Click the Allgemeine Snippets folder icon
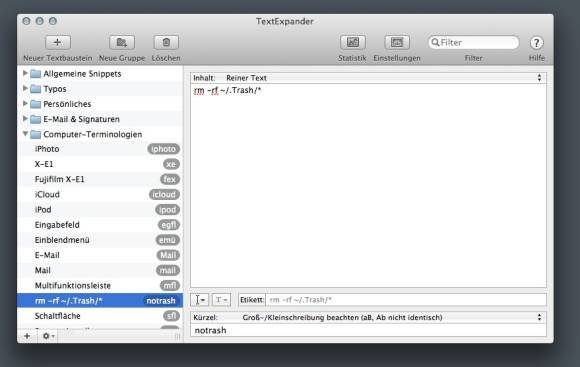This screenshot has height=367, width=580. pyautogui.click(x=36, y=74)
